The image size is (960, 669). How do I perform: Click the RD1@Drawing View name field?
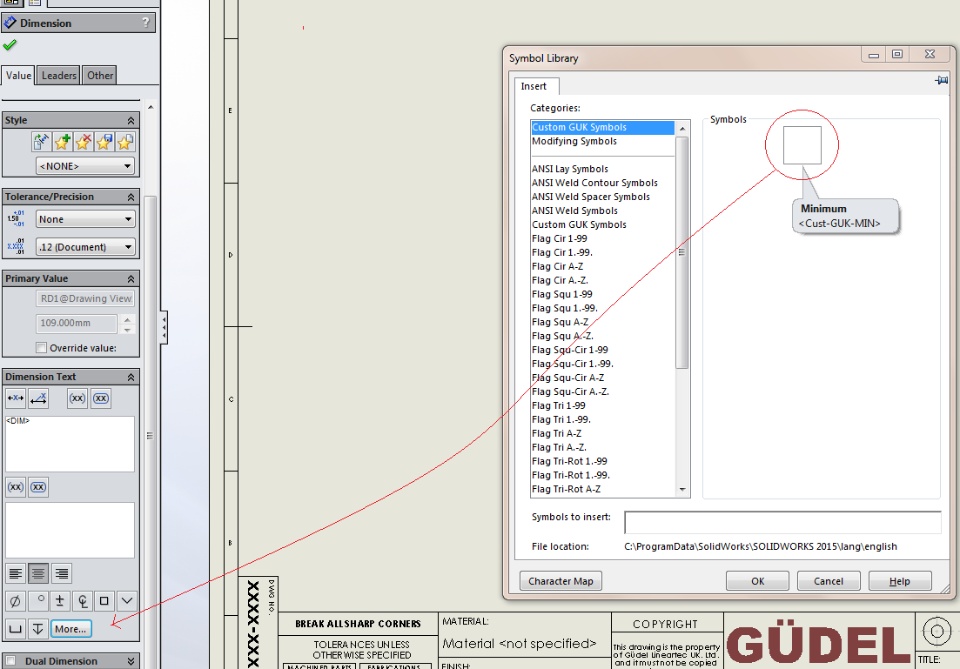(85, 299)
